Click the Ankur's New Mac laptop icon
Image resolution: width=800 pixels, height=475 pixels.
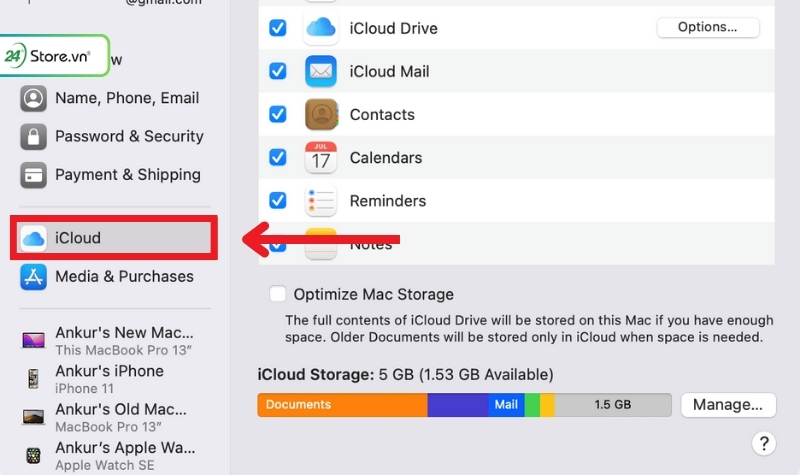pos(33,340)
